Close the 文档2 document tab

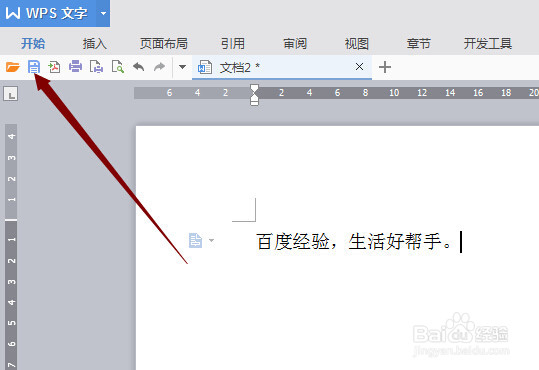click(359, 67)
